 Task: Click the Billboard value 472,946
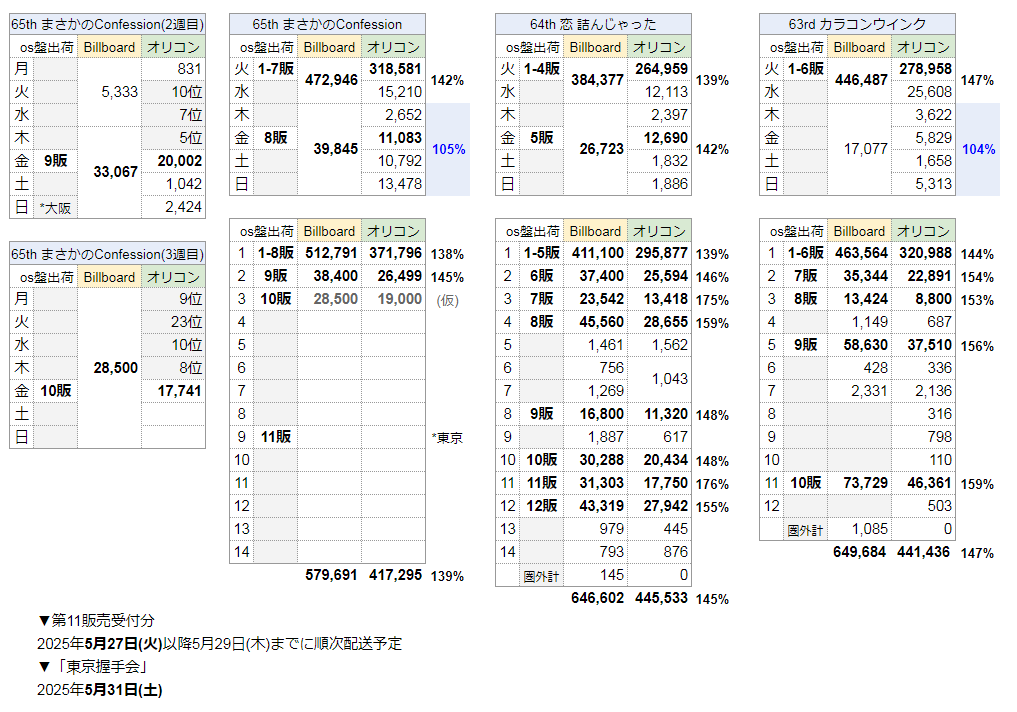331,80
